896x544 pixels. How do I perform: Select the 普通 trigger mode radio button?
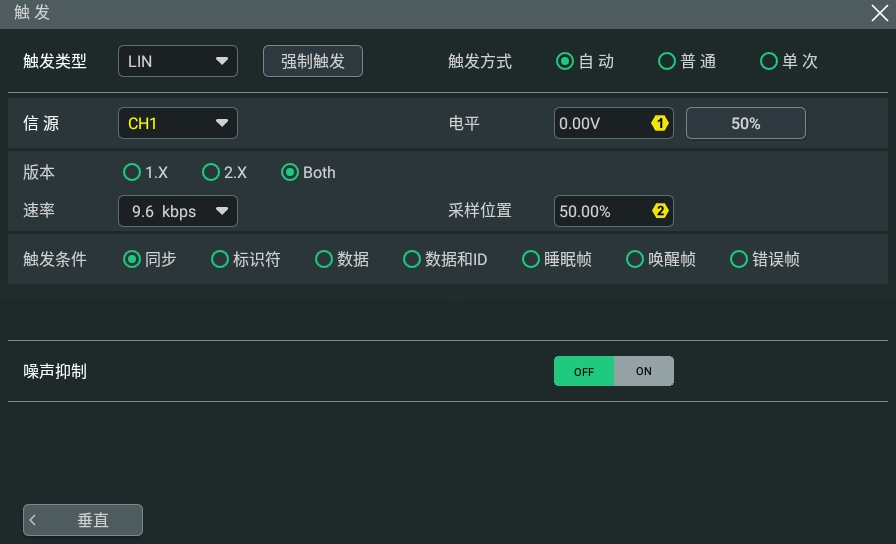pyautogui.click(x=667, y=61)
